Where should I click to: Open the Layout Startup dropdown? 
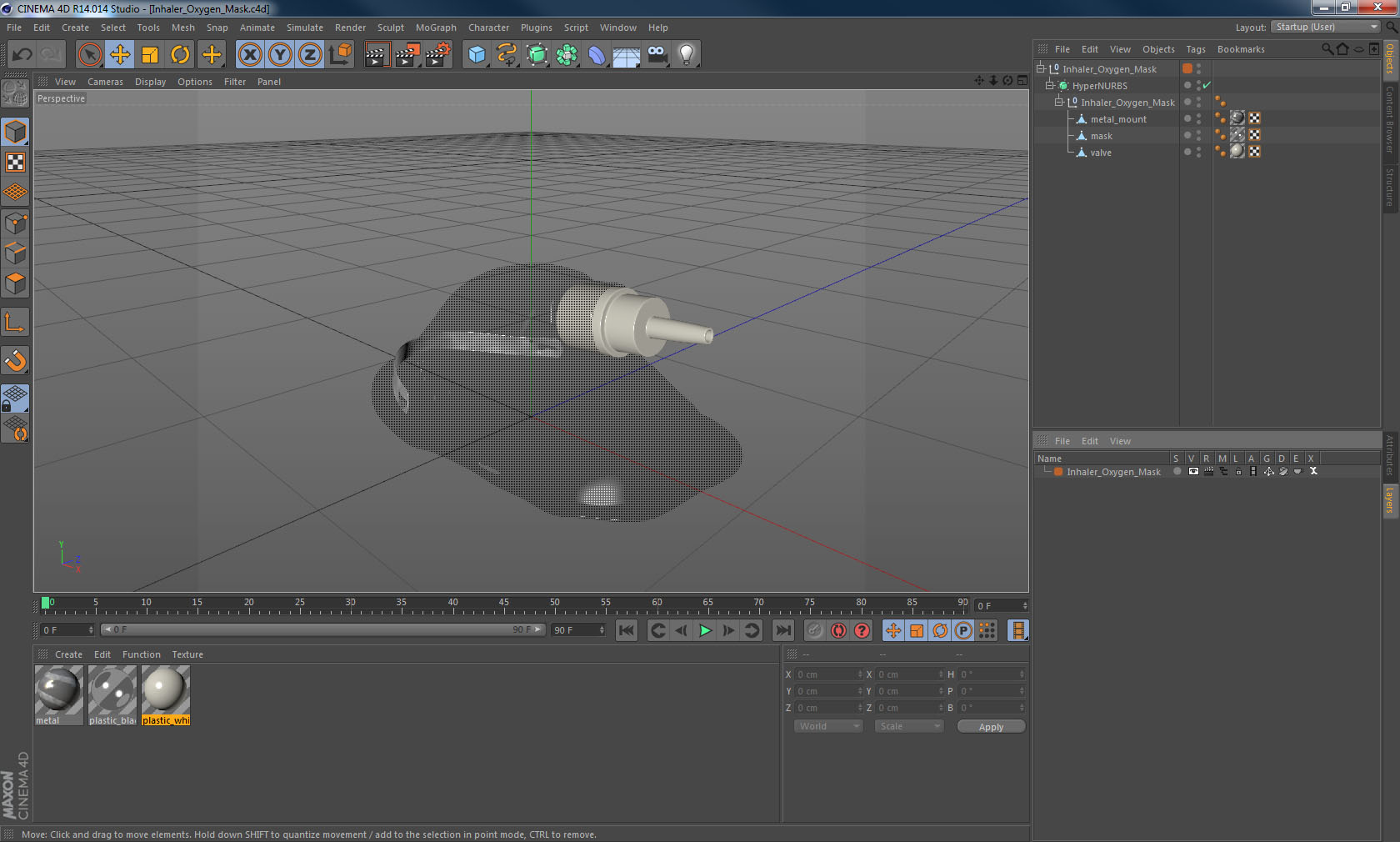[1326, 27]
